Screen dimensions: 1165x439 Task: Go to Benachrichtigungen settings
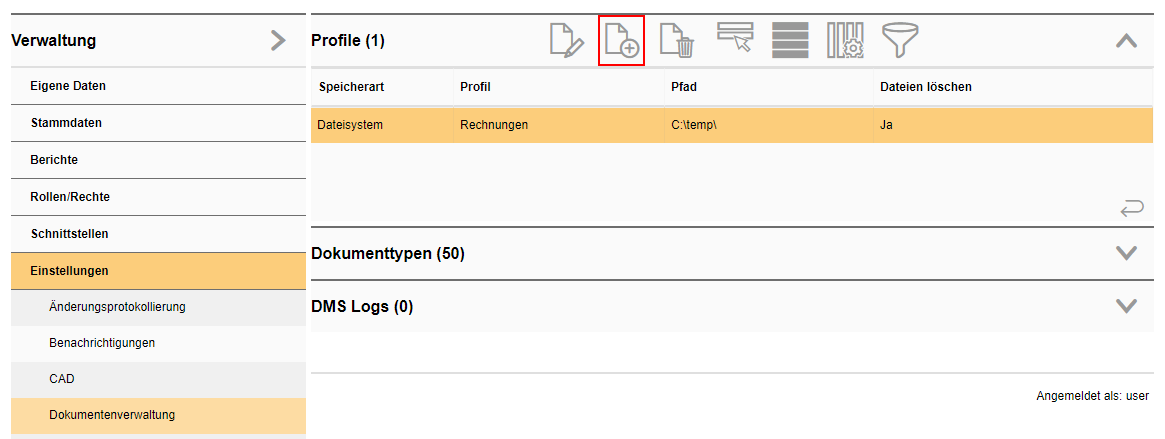pyautogui.click(x=102, y=343)
